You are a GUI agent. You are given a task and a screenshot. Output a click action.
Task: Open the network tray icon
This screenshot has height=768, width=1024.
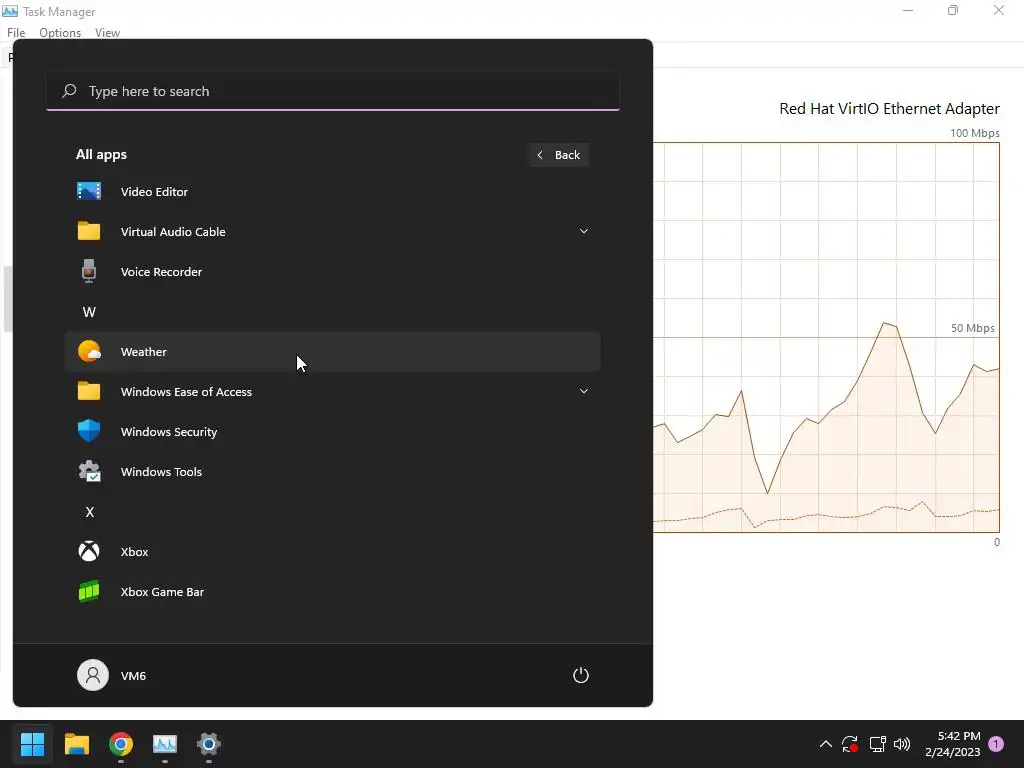coord(877,744)
